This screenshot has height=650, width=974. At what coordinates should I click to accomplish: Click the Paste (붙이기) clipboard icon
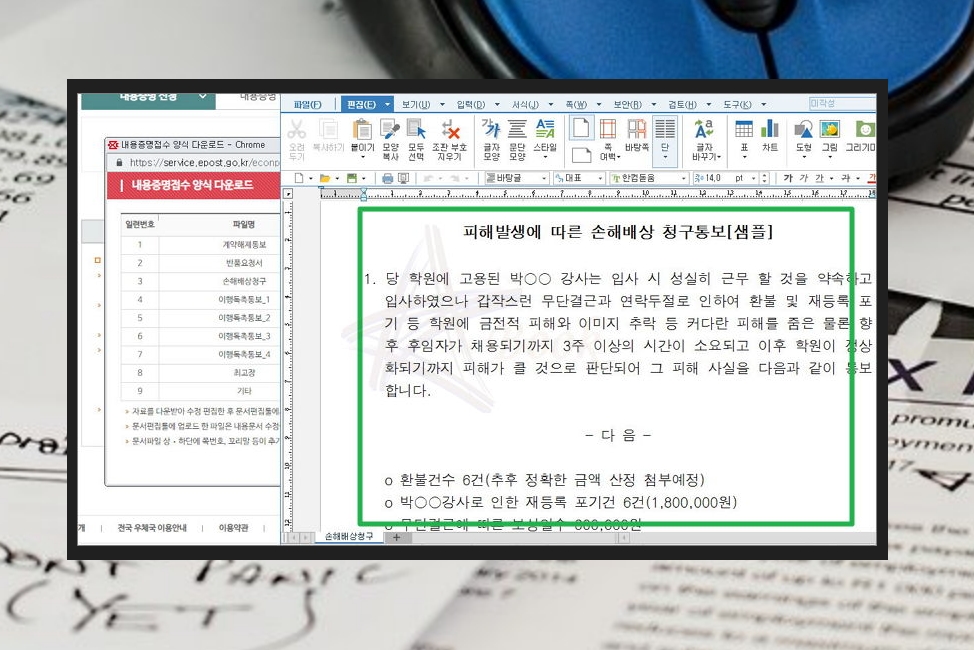point(362,130)
